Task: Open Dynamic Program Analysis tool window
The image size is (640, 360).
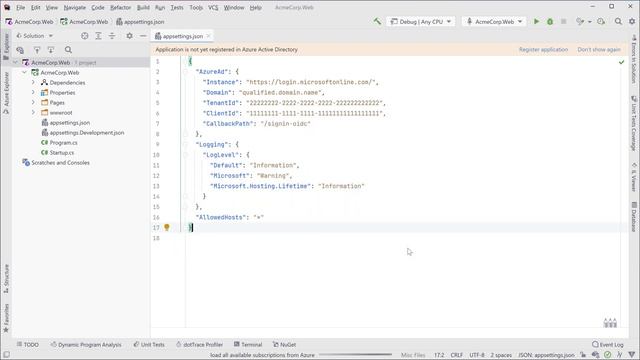Action: click(x=86, y=344)
